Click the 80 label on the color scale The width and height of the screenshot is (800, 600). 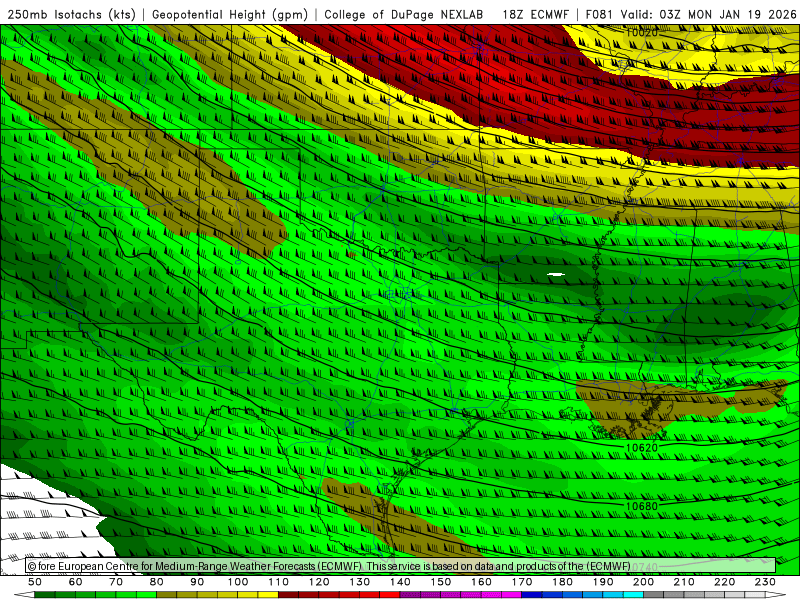tap(156, 582)
